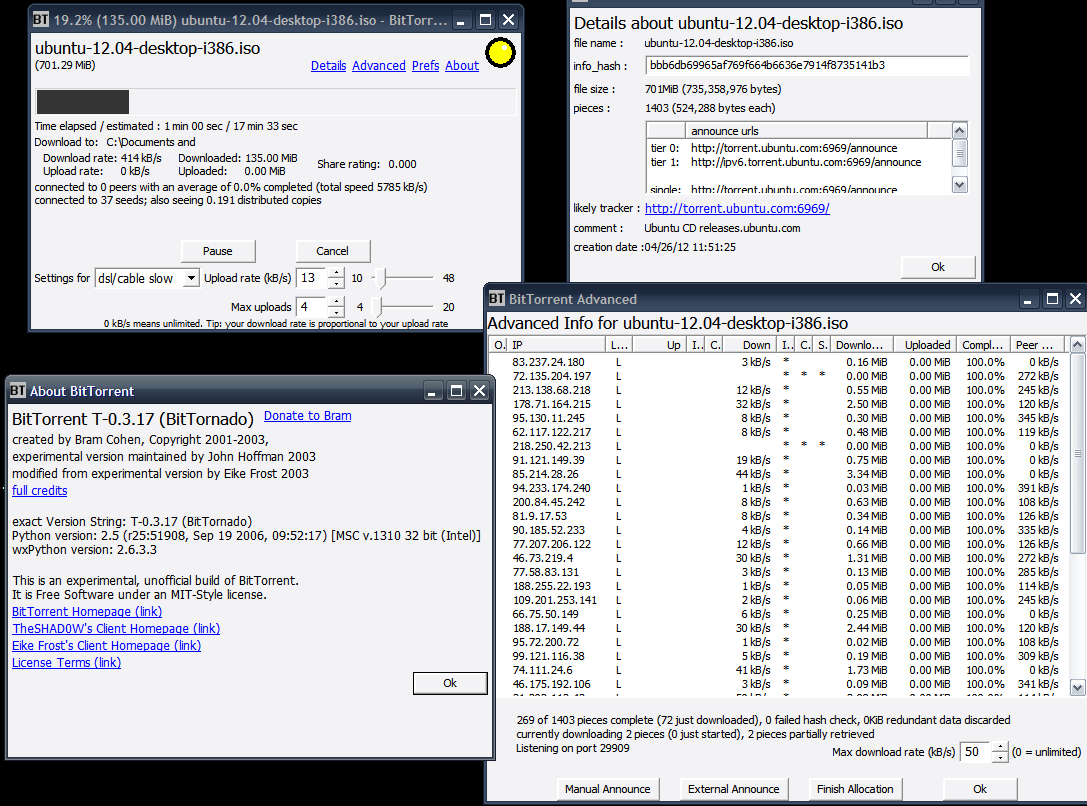Click the BT icon in BitTorrent Advanced title
The height and width of the screenshot is (806, 1087).
(x=496, y=299)
